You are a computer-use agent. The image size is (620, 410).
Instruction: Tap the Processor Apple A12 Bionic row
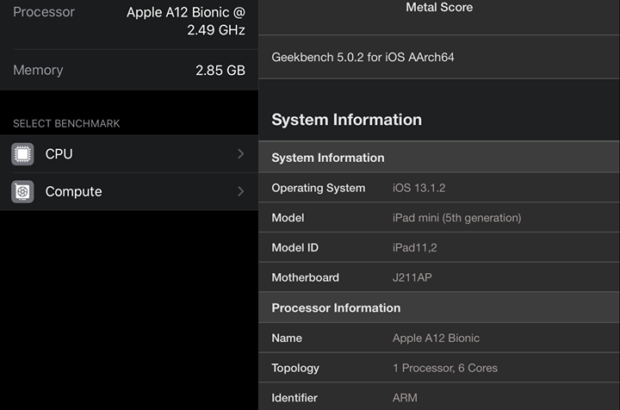(129, 21)
